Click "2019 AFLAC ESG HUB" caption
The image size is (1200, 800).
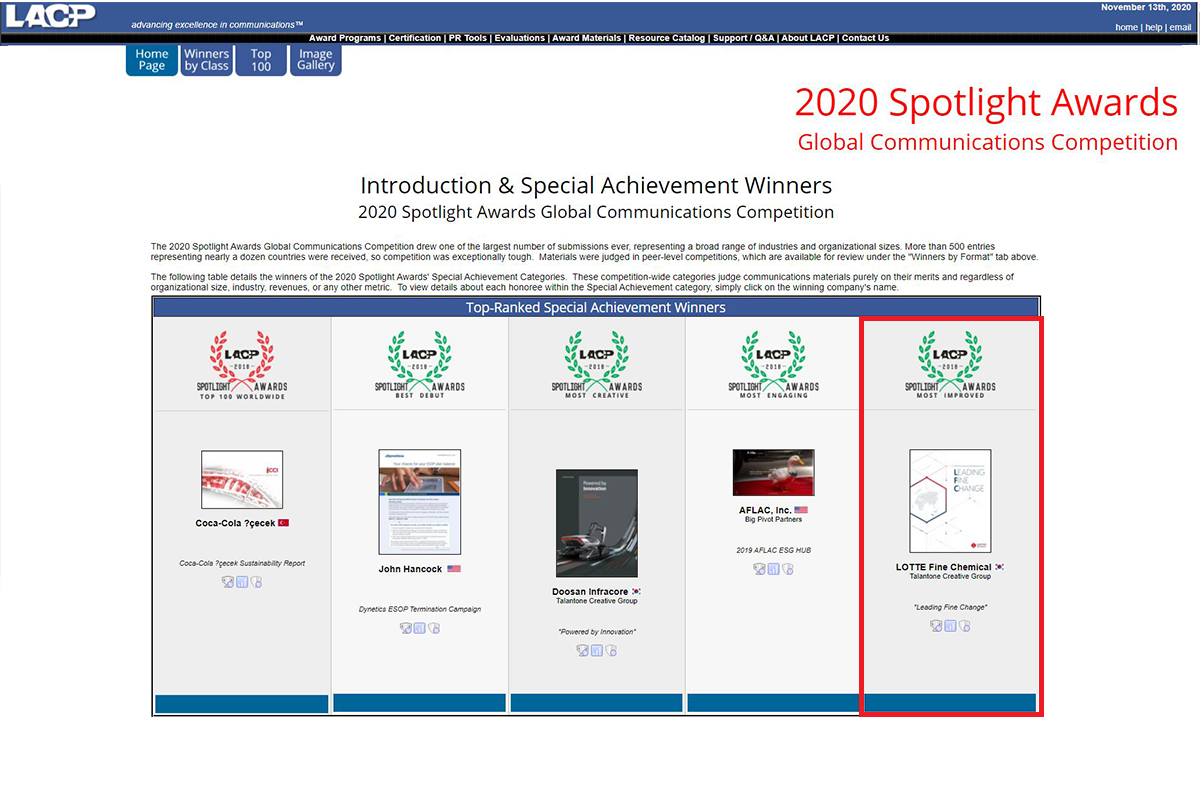pyautogui.click(x=773, y=550)
